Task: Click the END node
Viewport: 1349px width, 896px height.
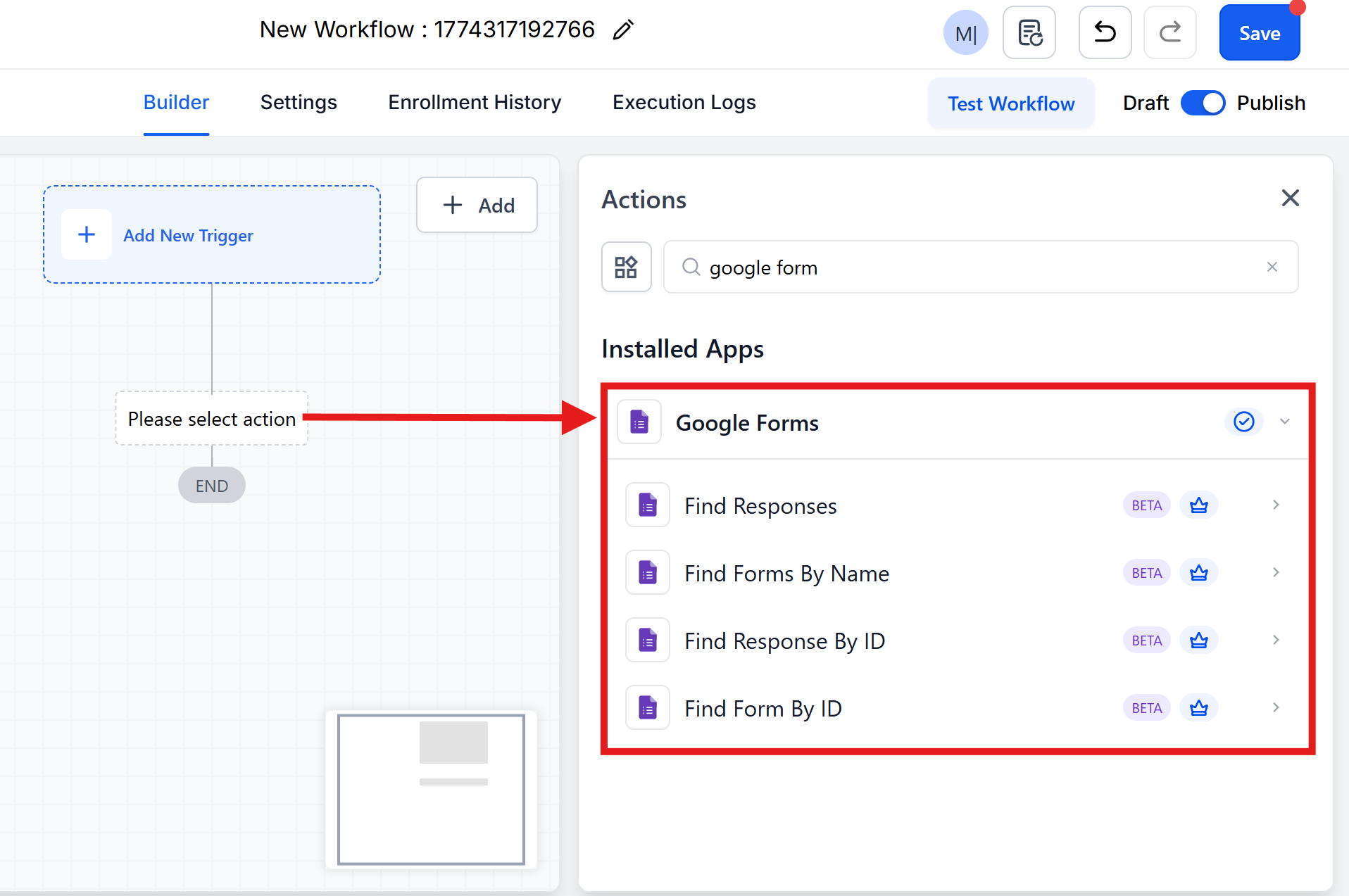Action: tap(211, 486)
